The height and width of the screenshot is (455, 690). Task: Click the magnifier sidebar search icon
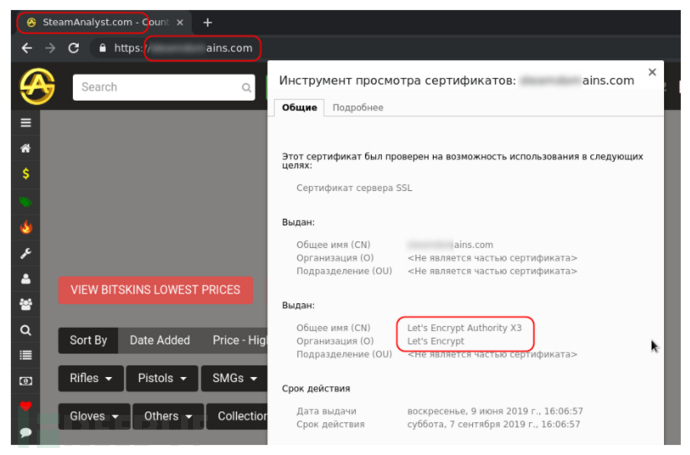coord(26,330)
